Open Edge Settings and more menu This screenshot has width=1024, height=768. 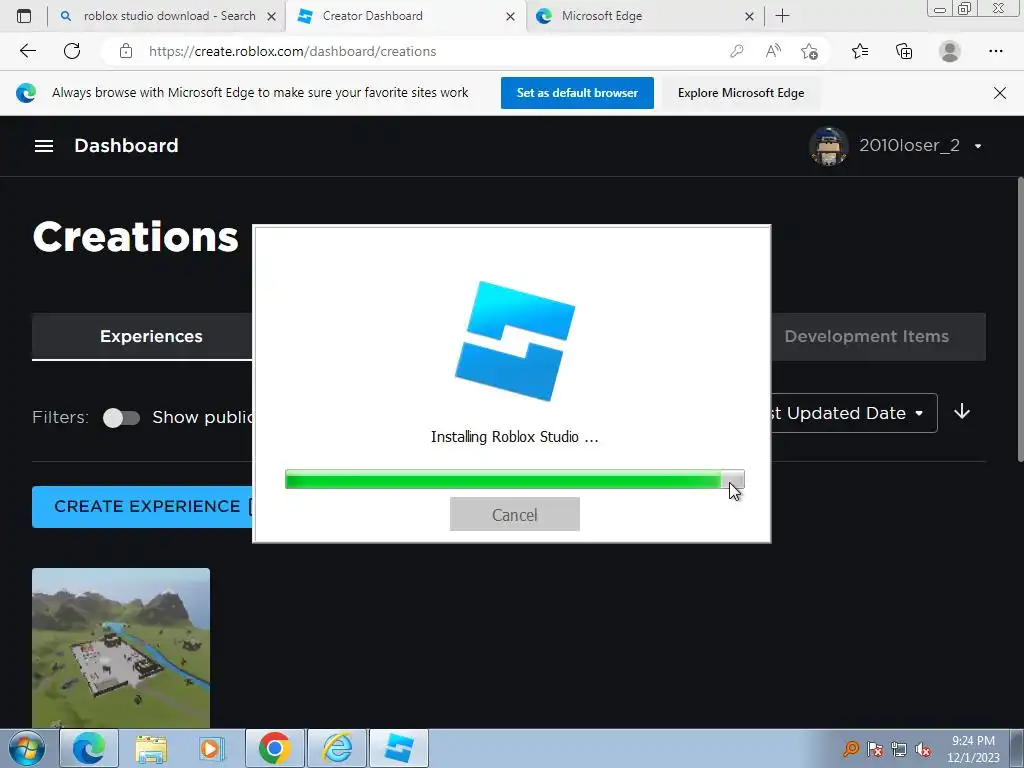tap(995, 51)
